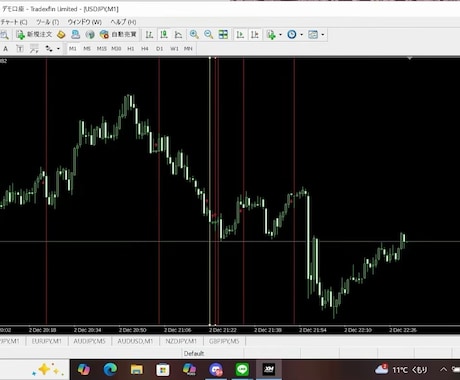Image resolution: width=460 pixels, height=380 pixels.
Task: Toggle 自動売買 auto trading
Action: (118, 34)
